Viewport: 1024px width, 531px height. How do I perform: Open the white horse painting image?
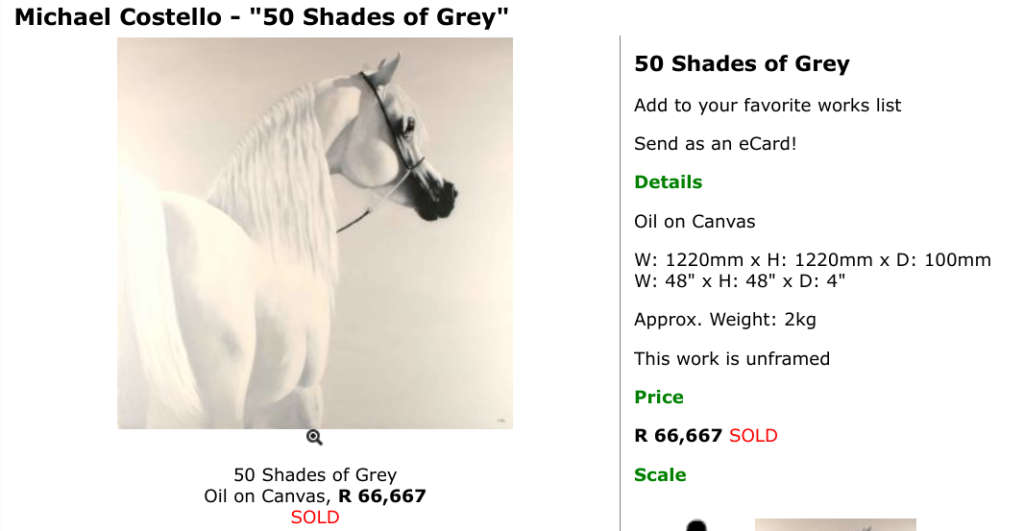pos(315,233)
